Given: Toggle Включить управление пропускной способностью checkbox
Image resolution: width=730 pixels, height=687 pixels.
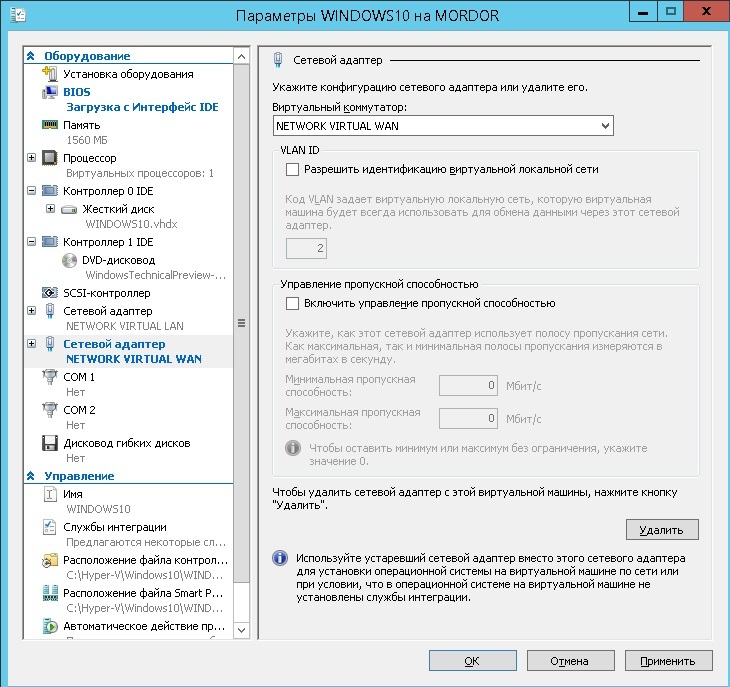Looking at the screenshot, I should (x=293, y=303).
